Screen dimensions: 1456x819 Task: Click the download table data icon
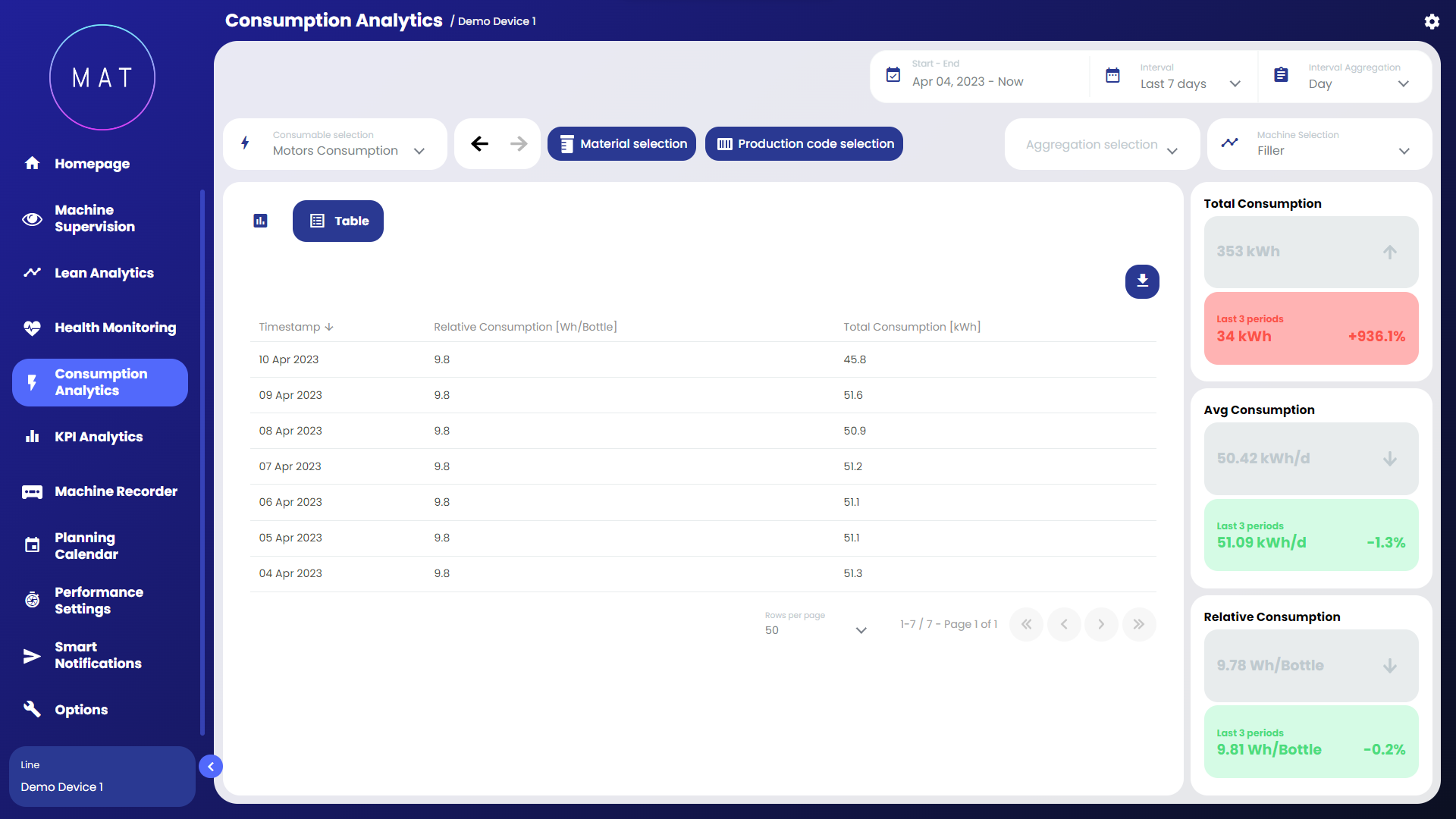1142,281
